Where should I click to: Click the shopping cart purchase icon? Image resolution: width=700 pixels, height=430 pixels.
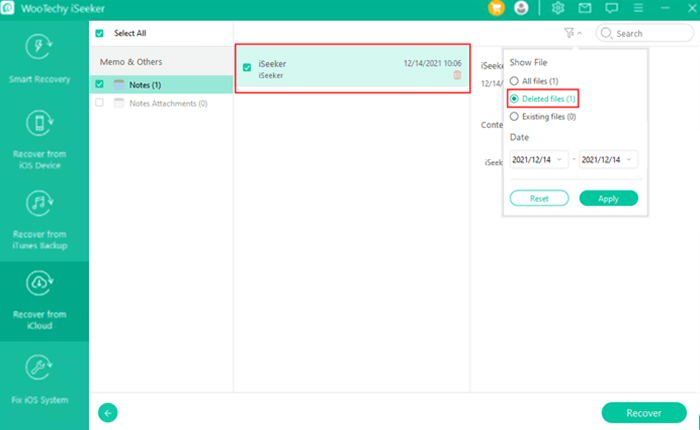point(496,8)
